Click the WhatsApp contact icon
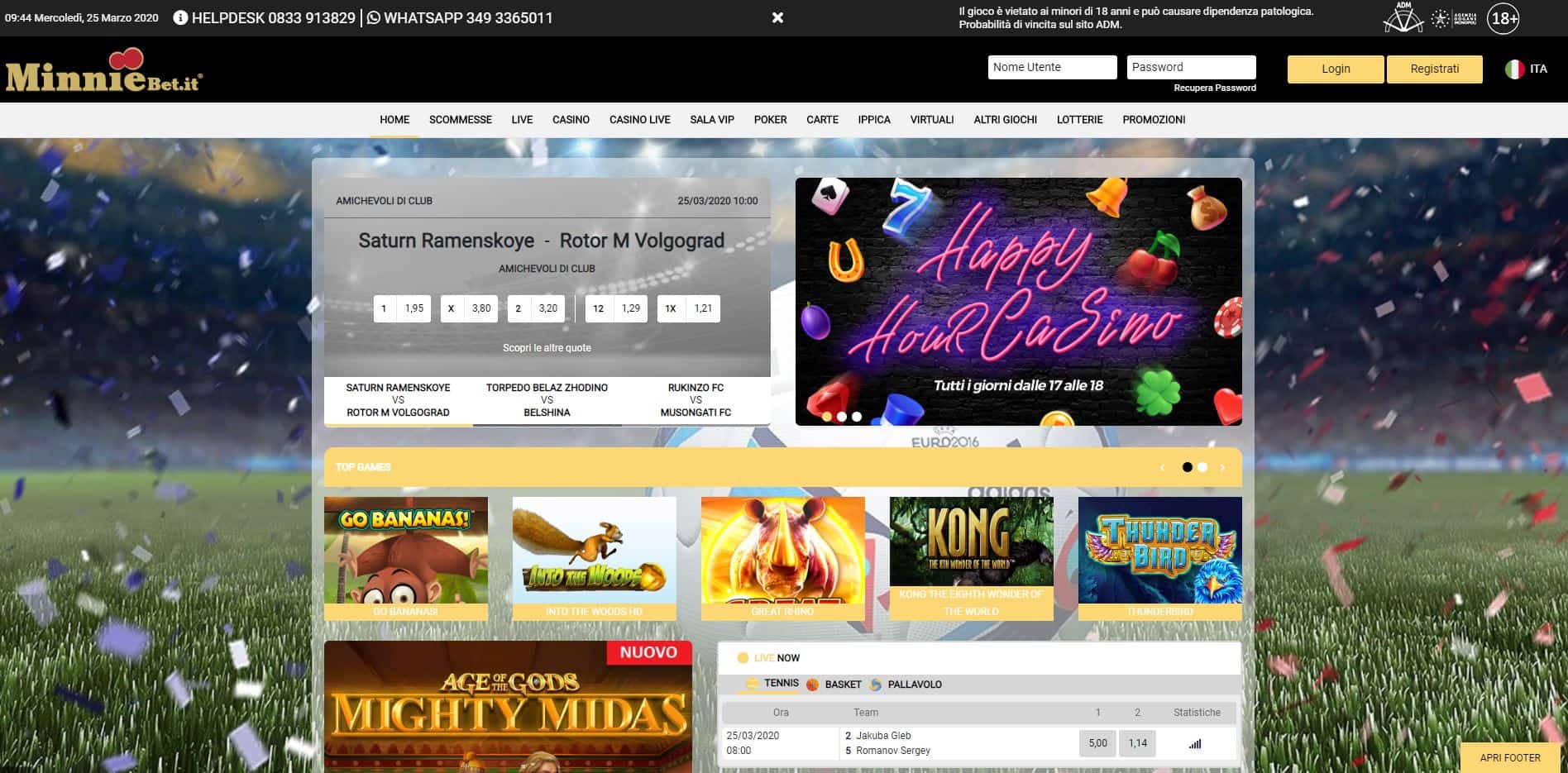This screenshot has height=773, width=1568. pos(374,17)
